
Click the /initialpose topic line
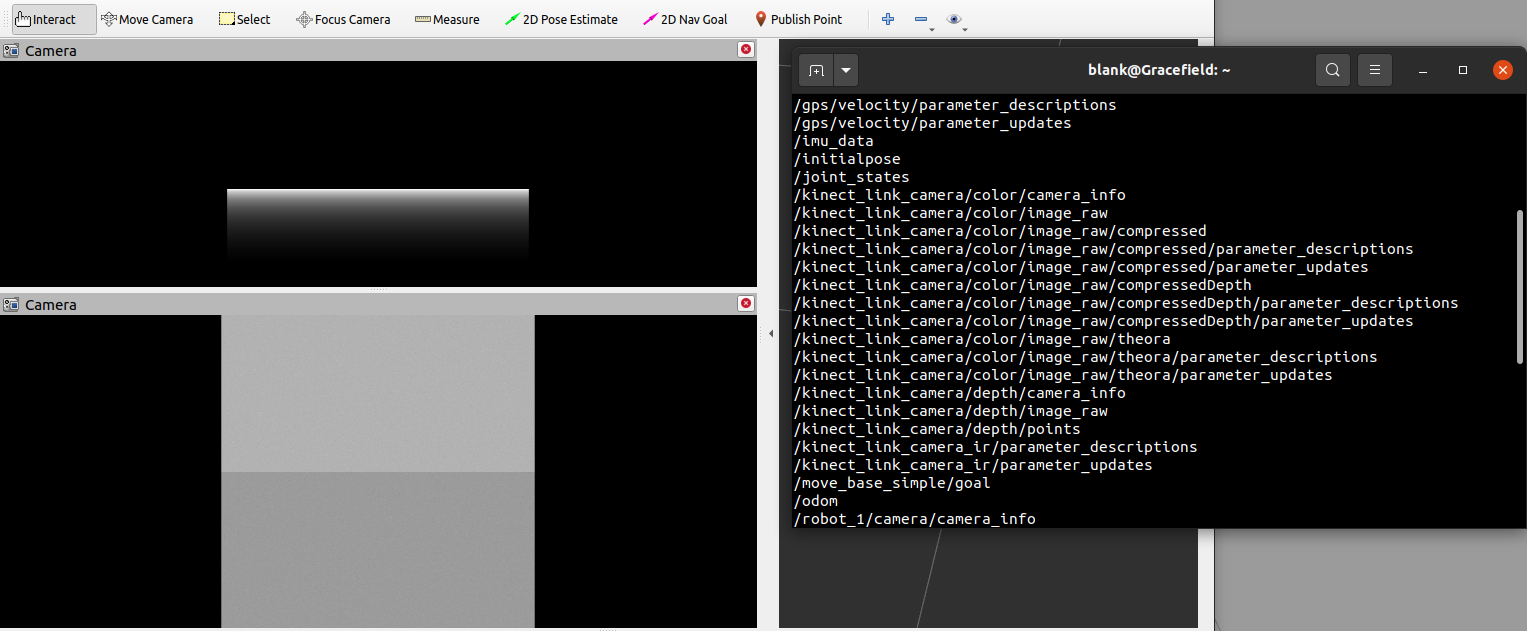tap(847, 159)
